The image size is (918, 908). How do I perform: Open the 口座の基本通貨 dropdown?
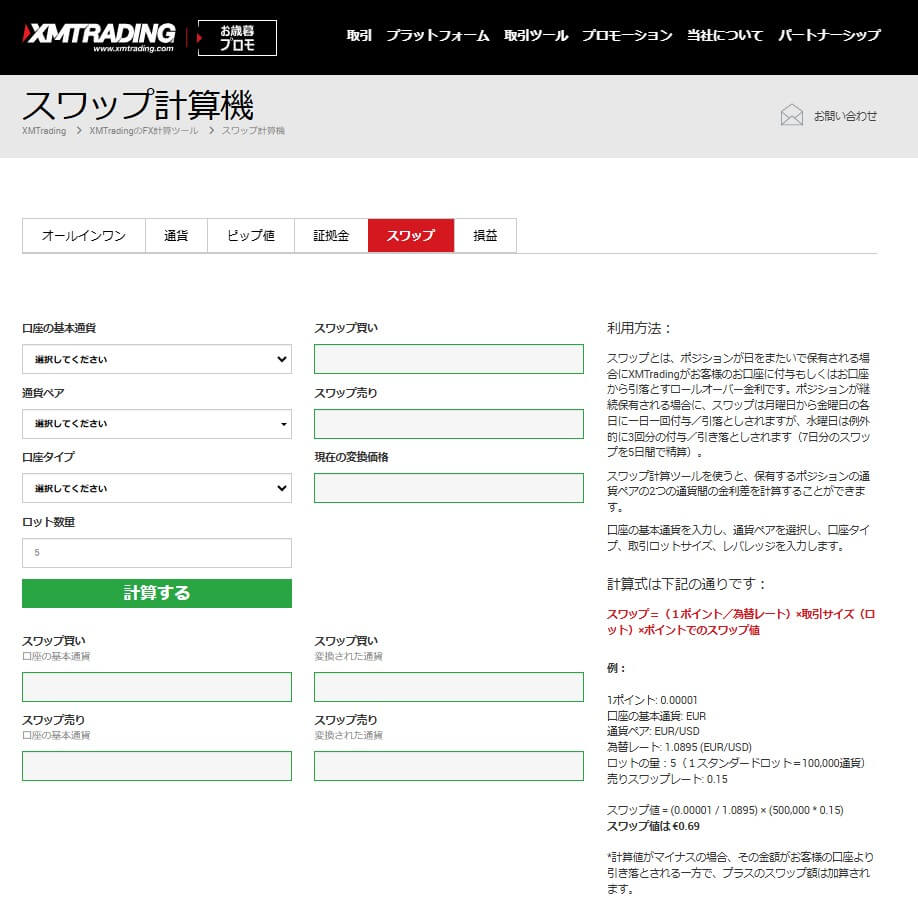point(156,359)
